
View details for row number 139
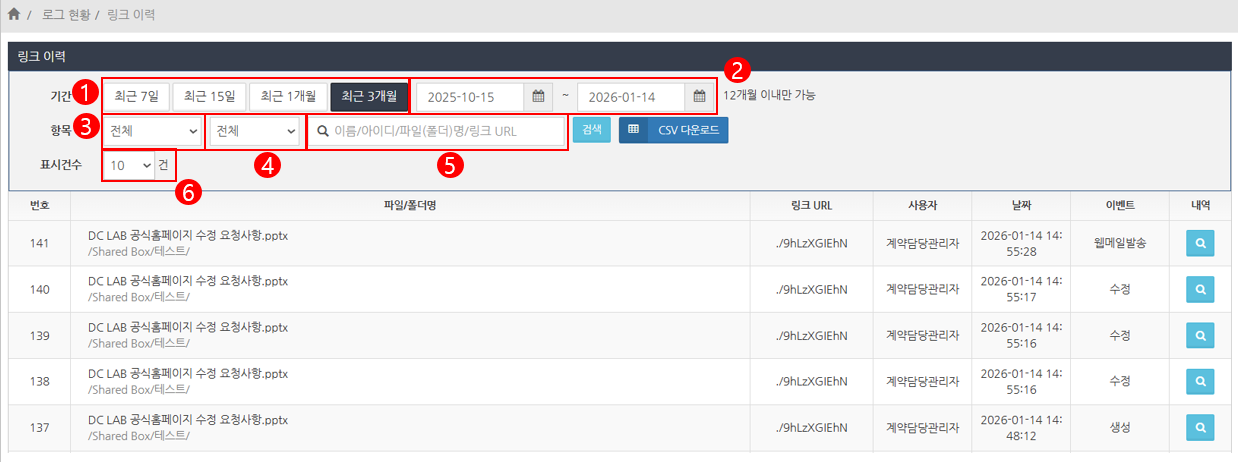pos(1200,335)
